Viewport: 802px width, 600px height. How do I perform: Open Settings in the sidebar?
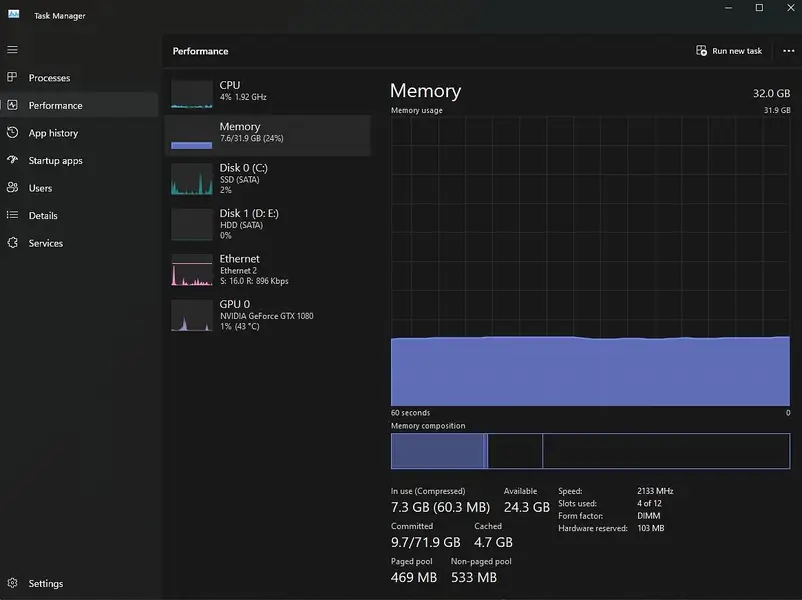[x=79, y=584]
